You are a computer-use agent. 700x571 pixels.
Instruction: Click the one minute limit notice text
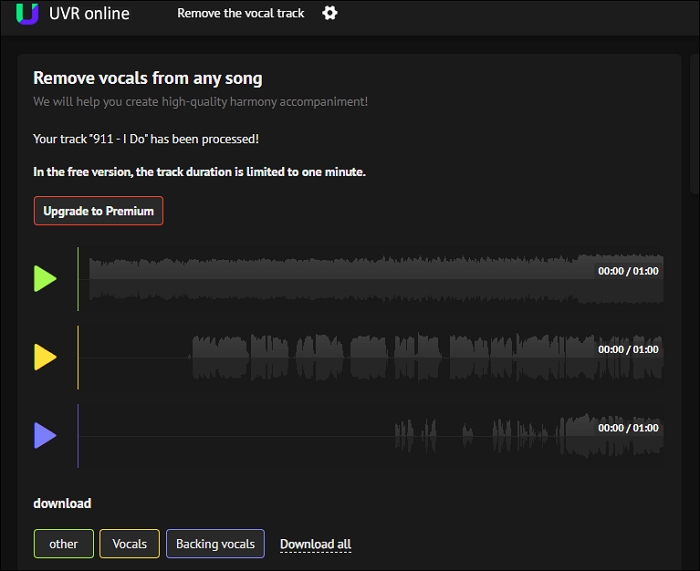click(x=200, y=172)
